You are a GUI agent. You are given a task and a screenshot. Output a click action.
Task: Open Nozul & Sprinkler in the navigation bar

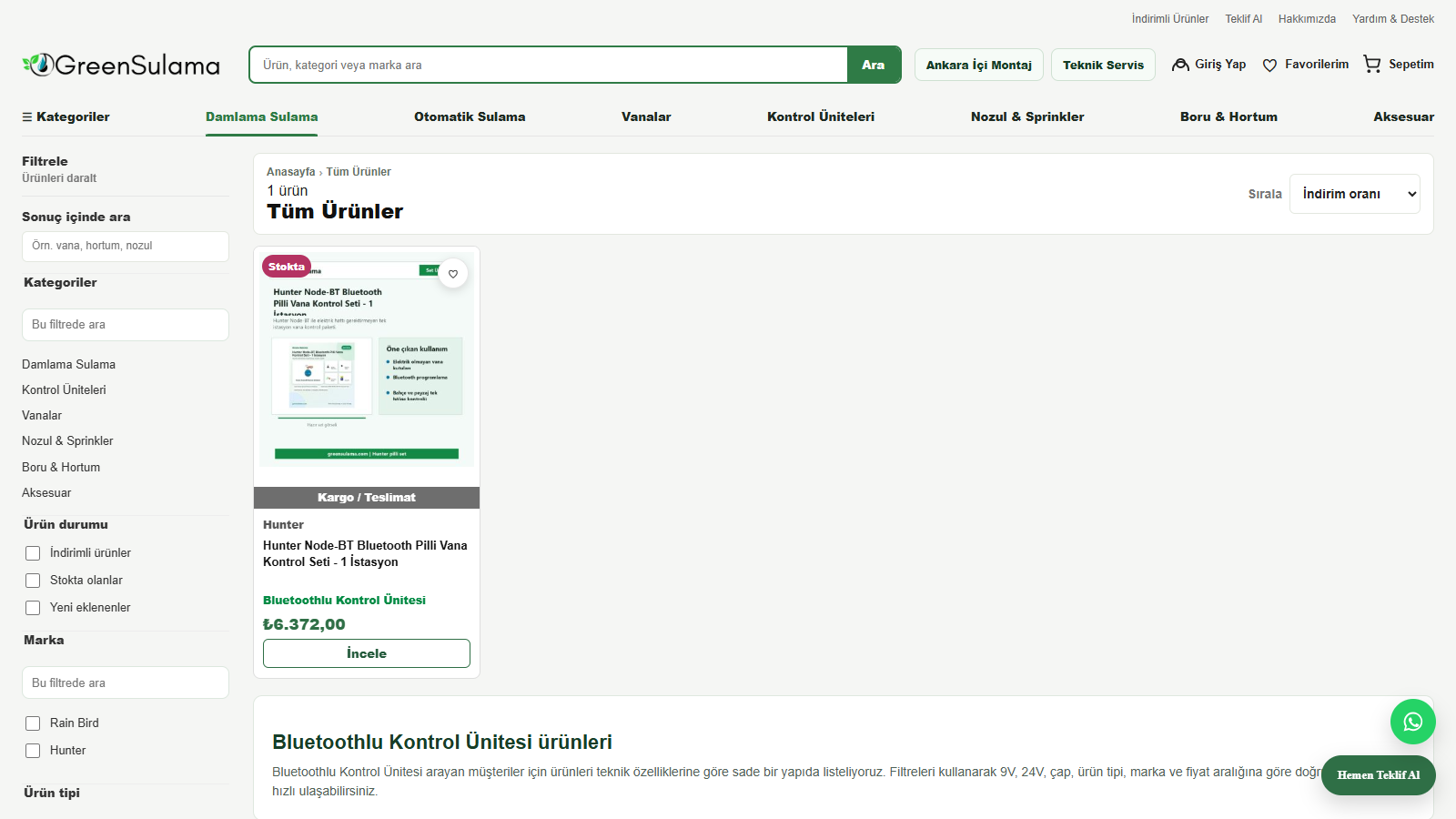pos(1027,116)
